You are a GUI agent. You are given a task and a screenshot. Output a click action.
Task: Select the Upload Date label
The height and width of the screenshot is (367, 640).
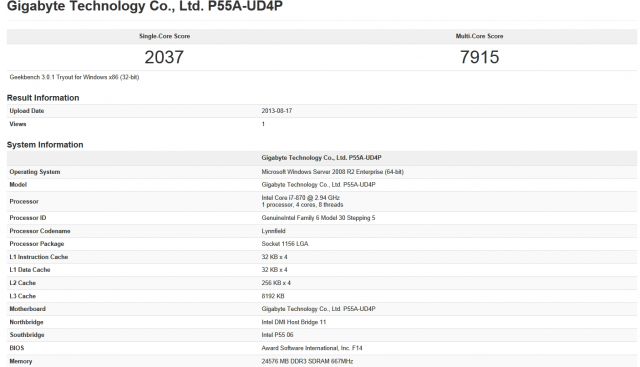pos(27,111)
